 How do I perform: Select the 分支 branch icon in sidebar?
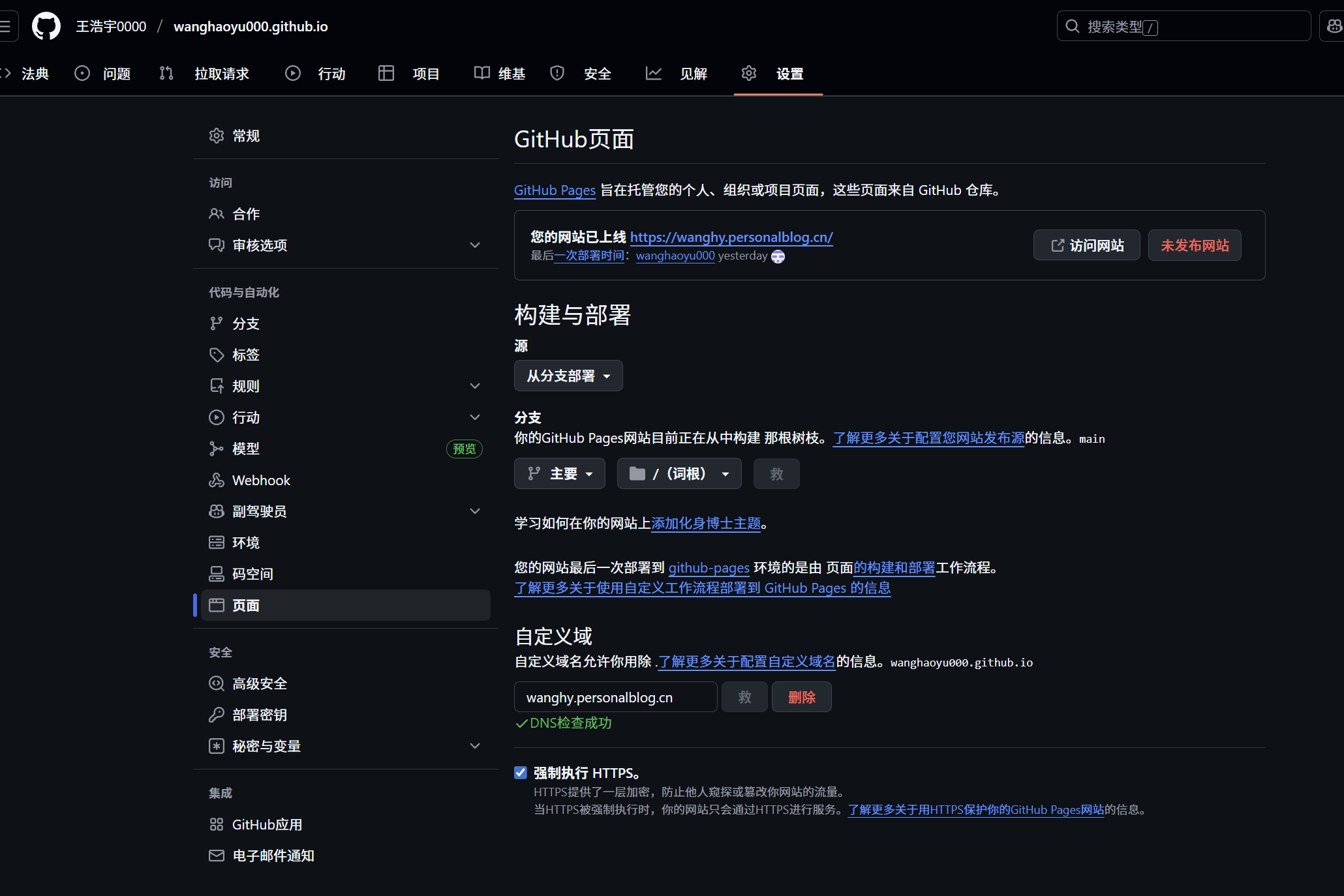click(217, 323)
